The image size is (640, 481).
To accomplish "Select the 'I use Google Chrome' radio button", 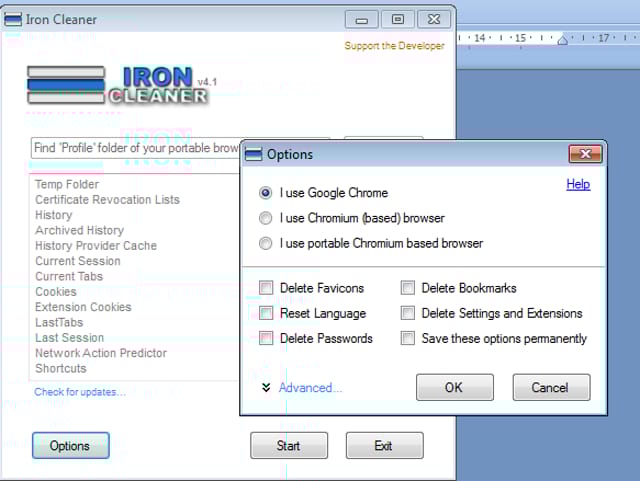I will coord(265,193).
